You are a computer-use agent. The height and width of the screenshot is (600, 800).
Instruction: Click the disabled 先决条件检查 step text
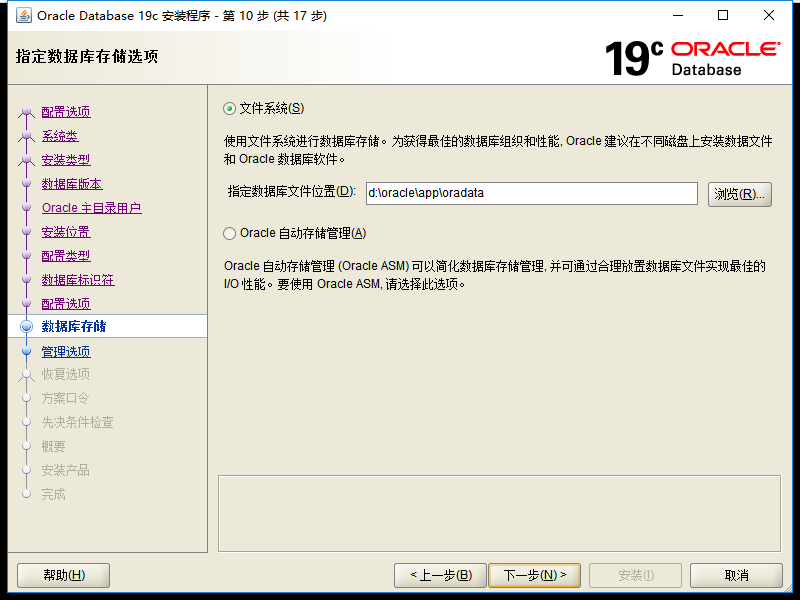click(x=78, y=422)
